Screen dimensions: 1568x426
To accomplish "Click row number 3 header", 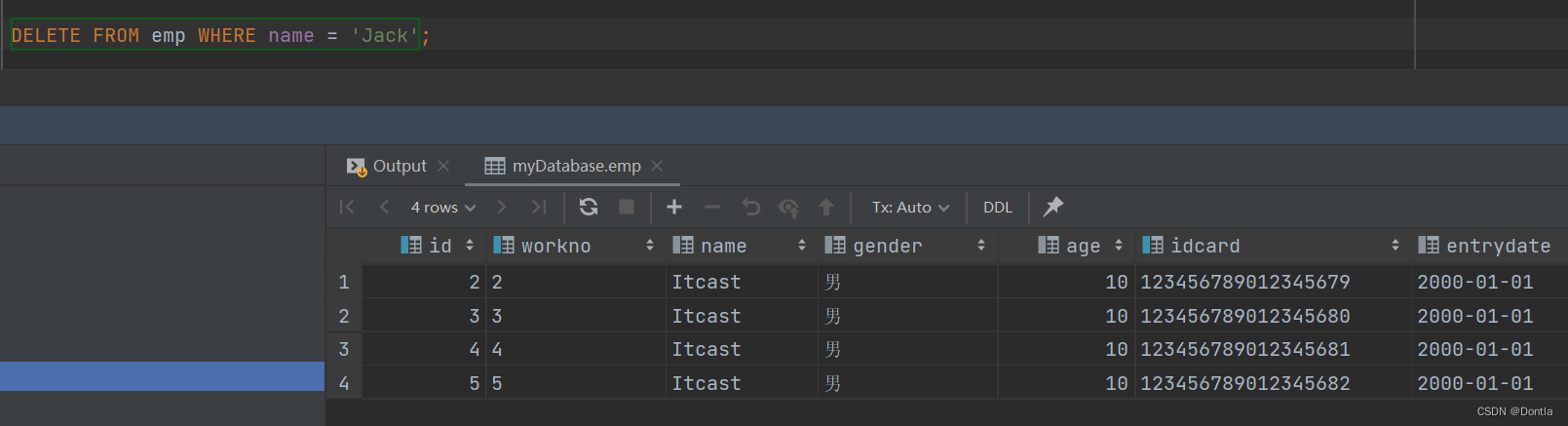I will pos(344,349).
